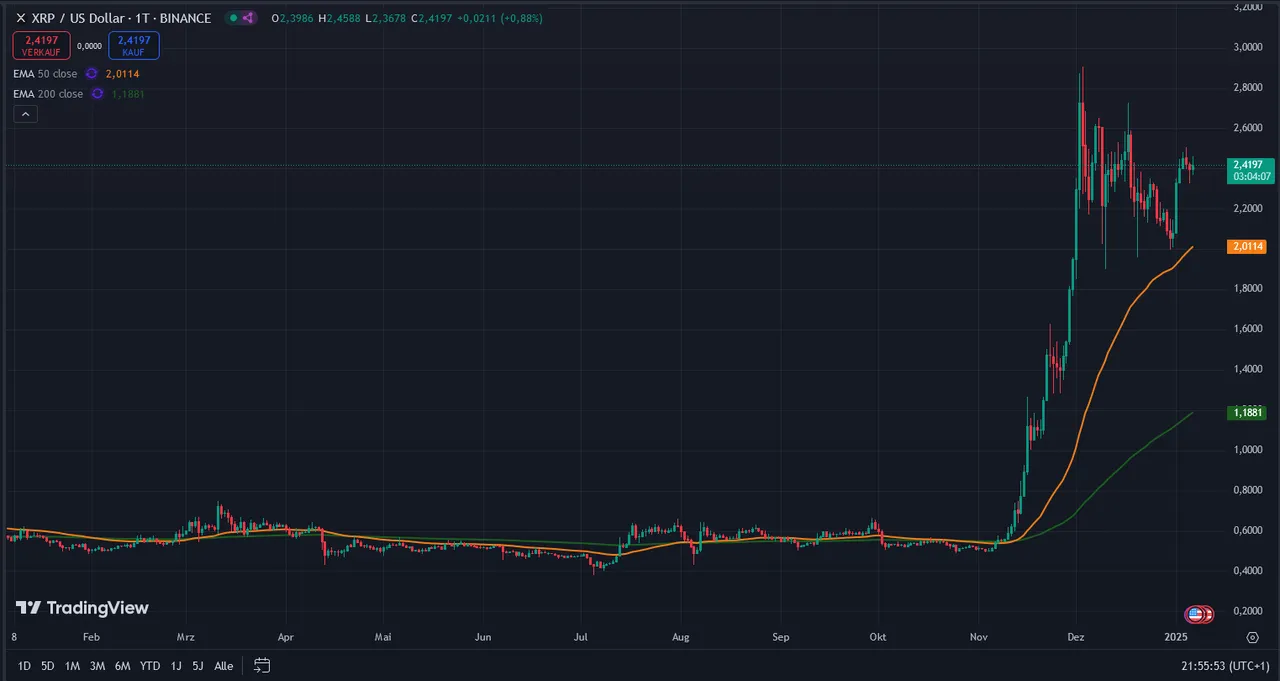The height and width of the screenshot is (681, 1280).
Task: Select the EMA 50 close indicator label
Action: 45,74
